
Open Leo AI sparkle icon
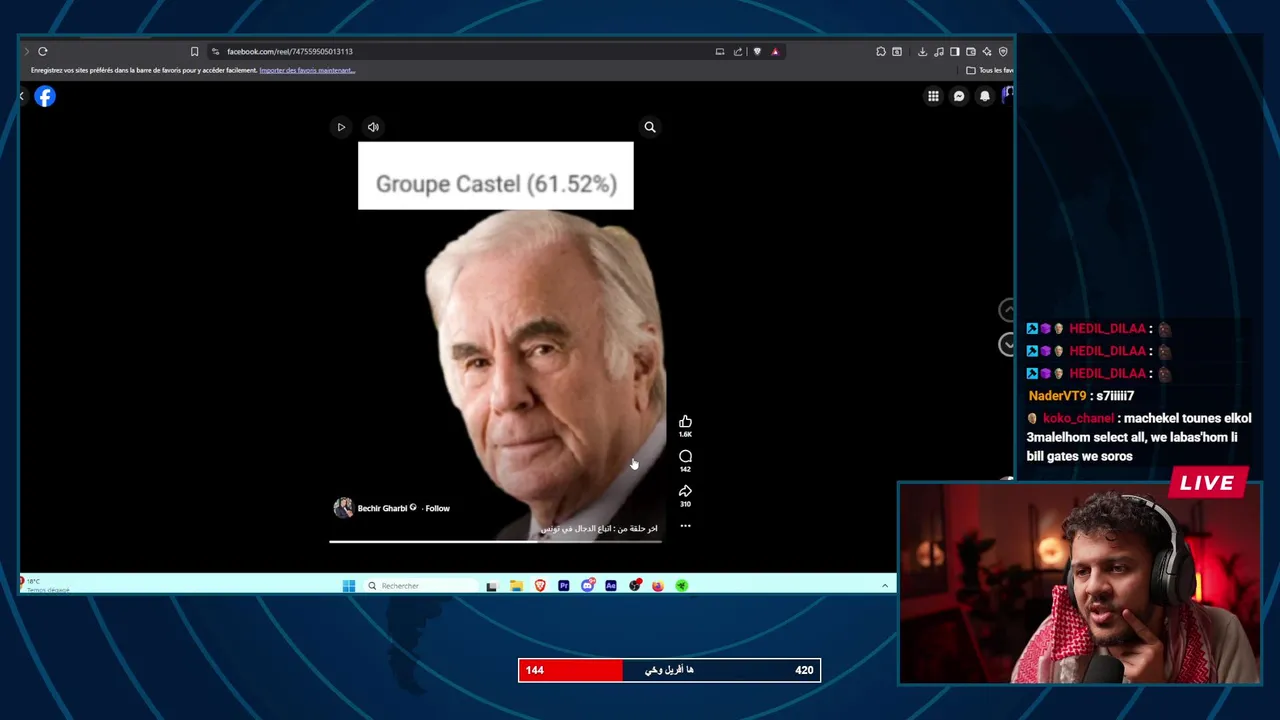tap(987, 51)
